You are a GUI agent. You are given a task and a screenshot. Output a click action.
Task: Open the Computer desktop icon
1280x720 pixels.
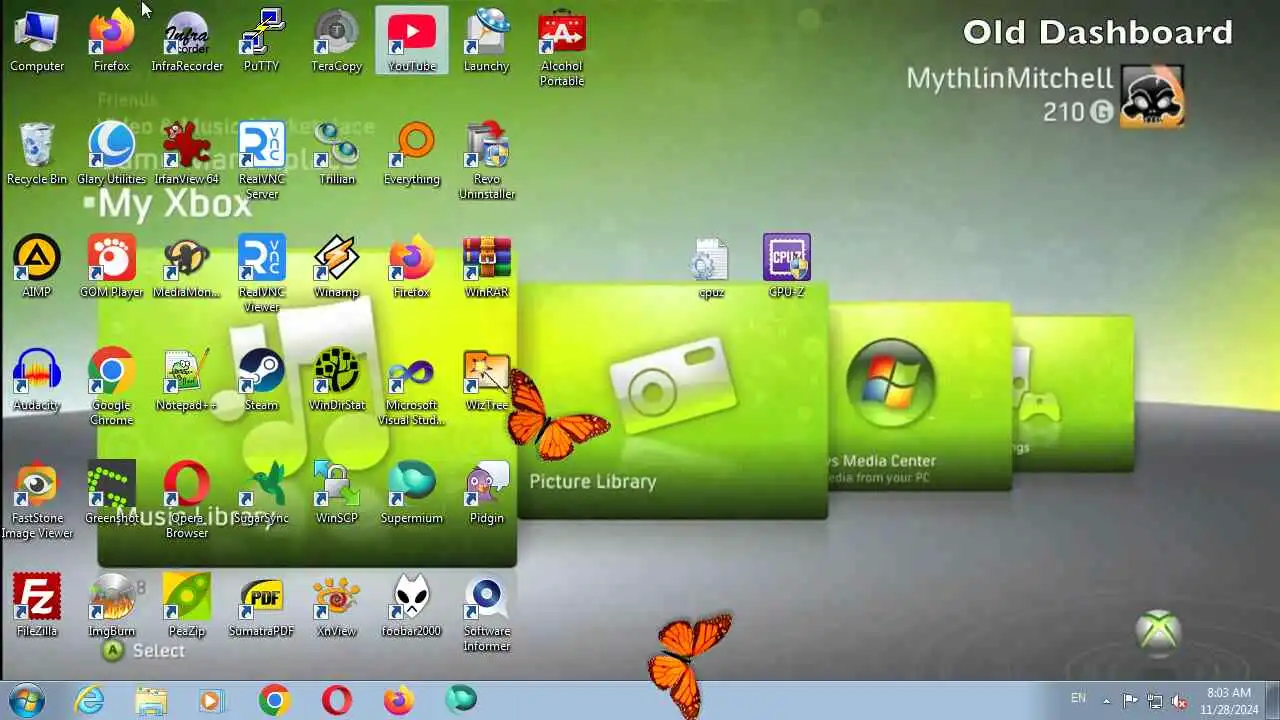(37, 42)
